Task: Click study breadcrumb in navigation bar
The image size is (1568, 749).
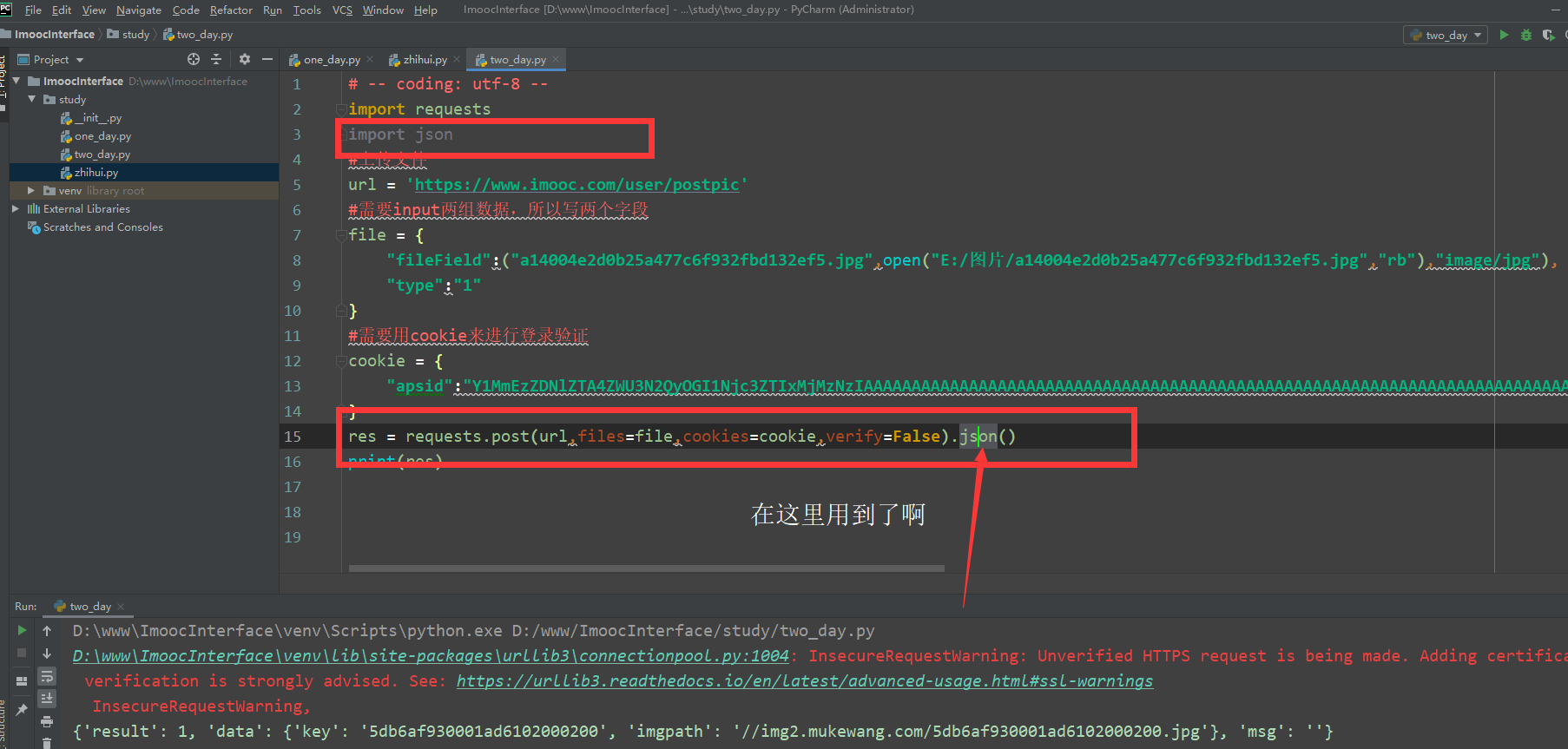Action: point(128,35)
